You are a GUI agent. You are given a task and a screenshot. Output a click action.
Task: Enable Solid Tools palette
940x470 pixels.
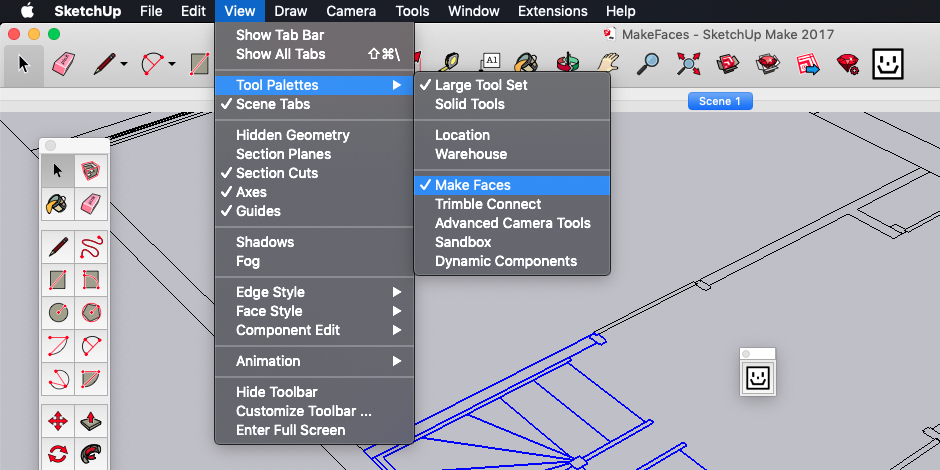512,104
